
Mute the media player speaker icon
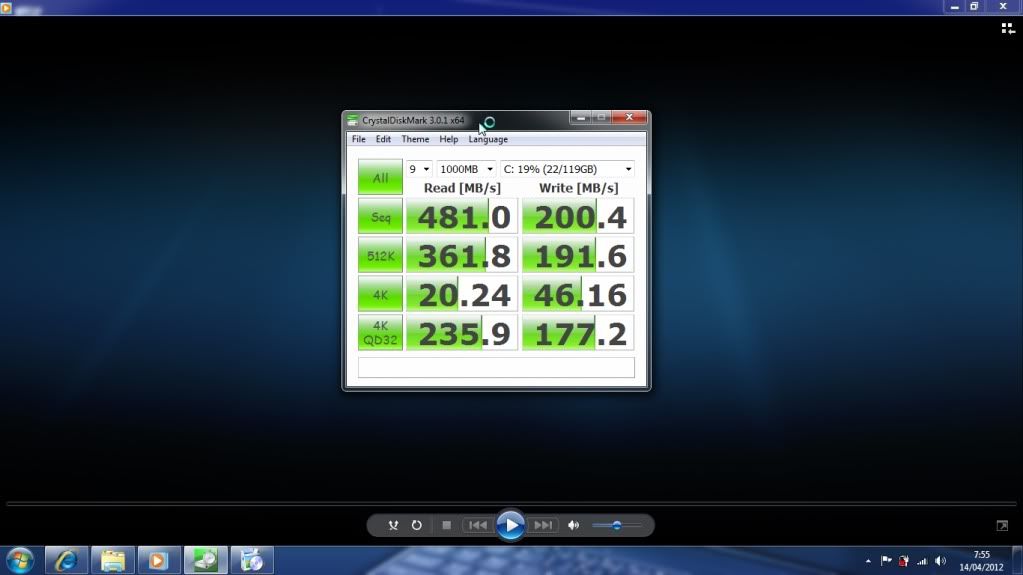(x=574, y=525)
